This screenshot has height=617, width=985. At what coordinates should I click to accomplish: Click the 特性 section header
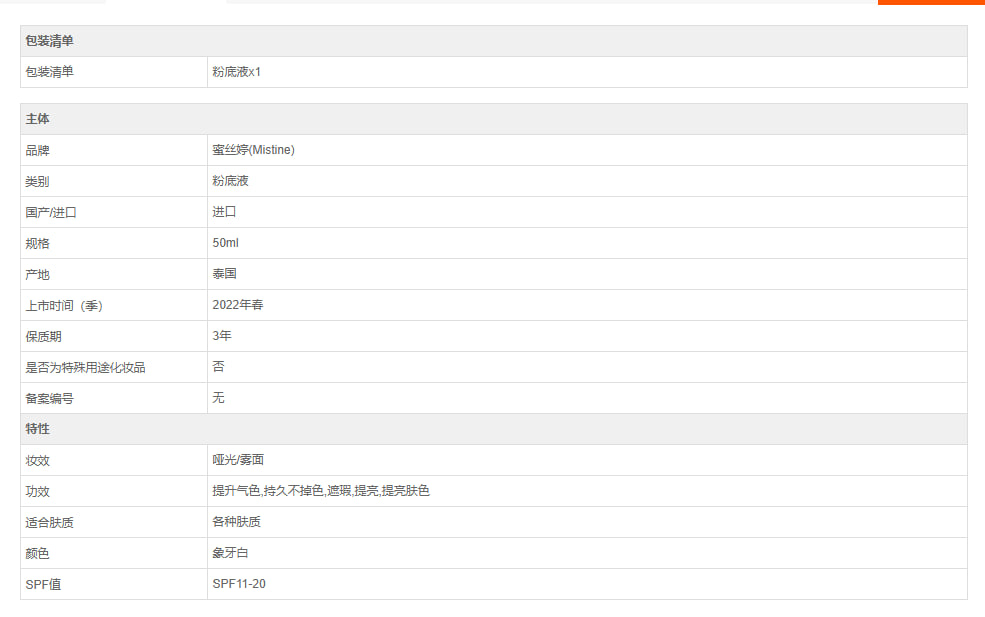pos(37,429)
